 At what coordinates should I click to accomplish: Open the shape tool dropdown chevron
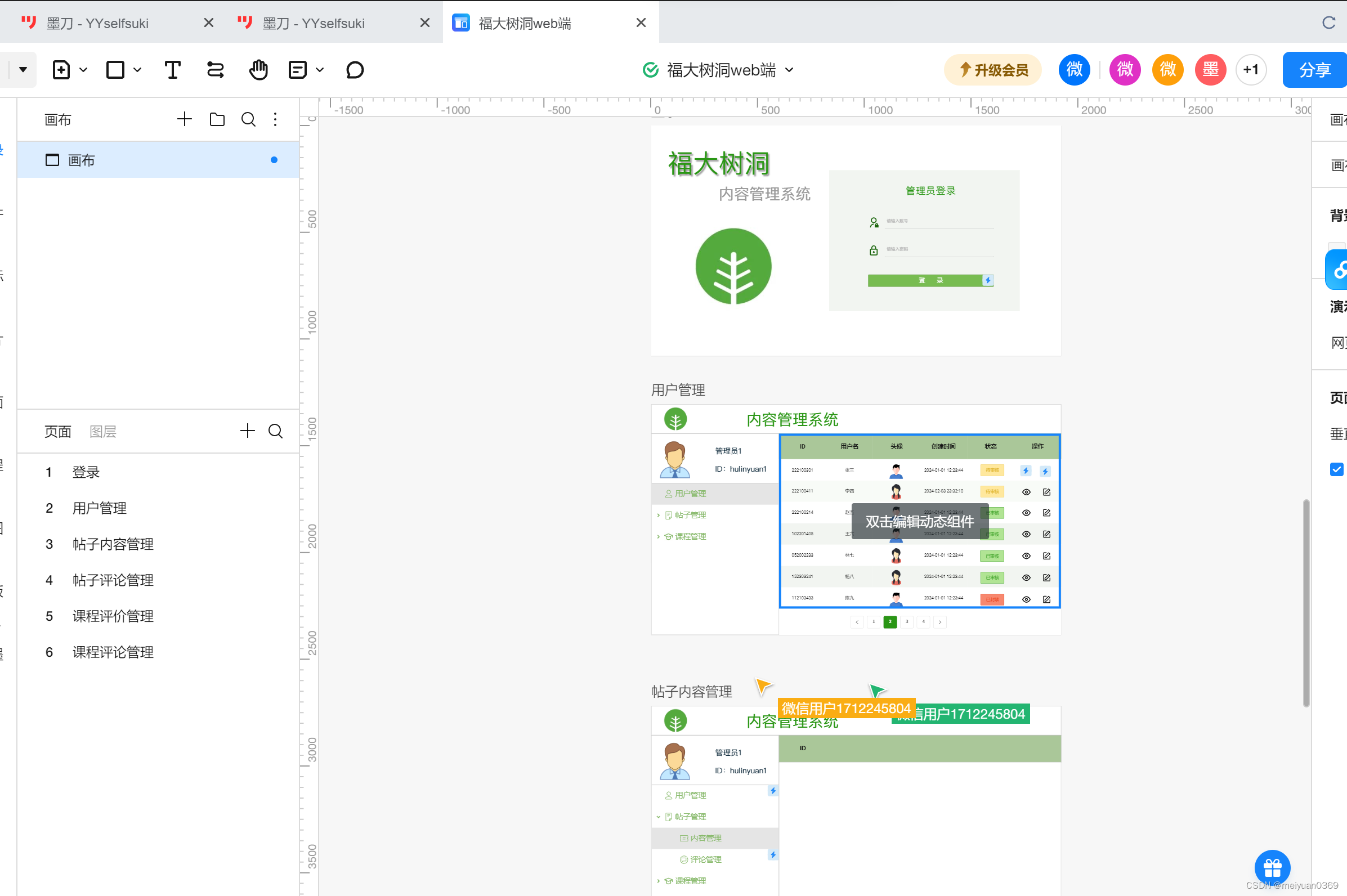[x=137, y=69]
